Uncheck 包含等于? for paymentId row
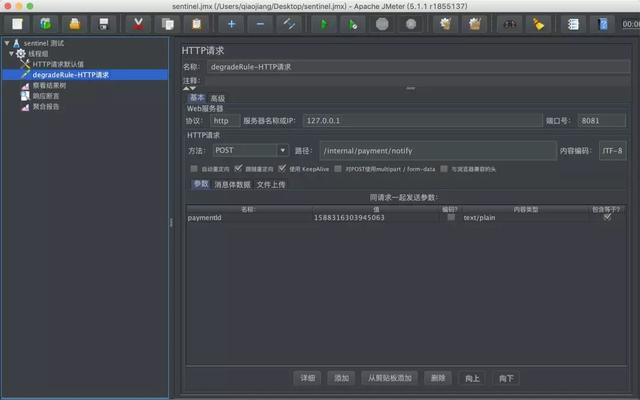 (607, 217)
